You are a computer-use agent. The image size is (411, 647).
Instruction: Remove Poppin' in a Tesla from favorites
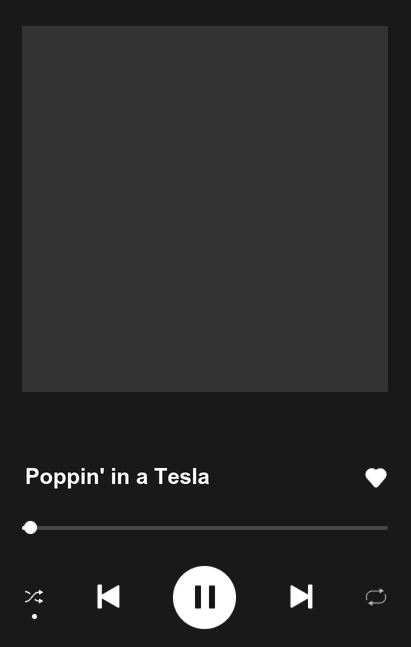(376, 478)
